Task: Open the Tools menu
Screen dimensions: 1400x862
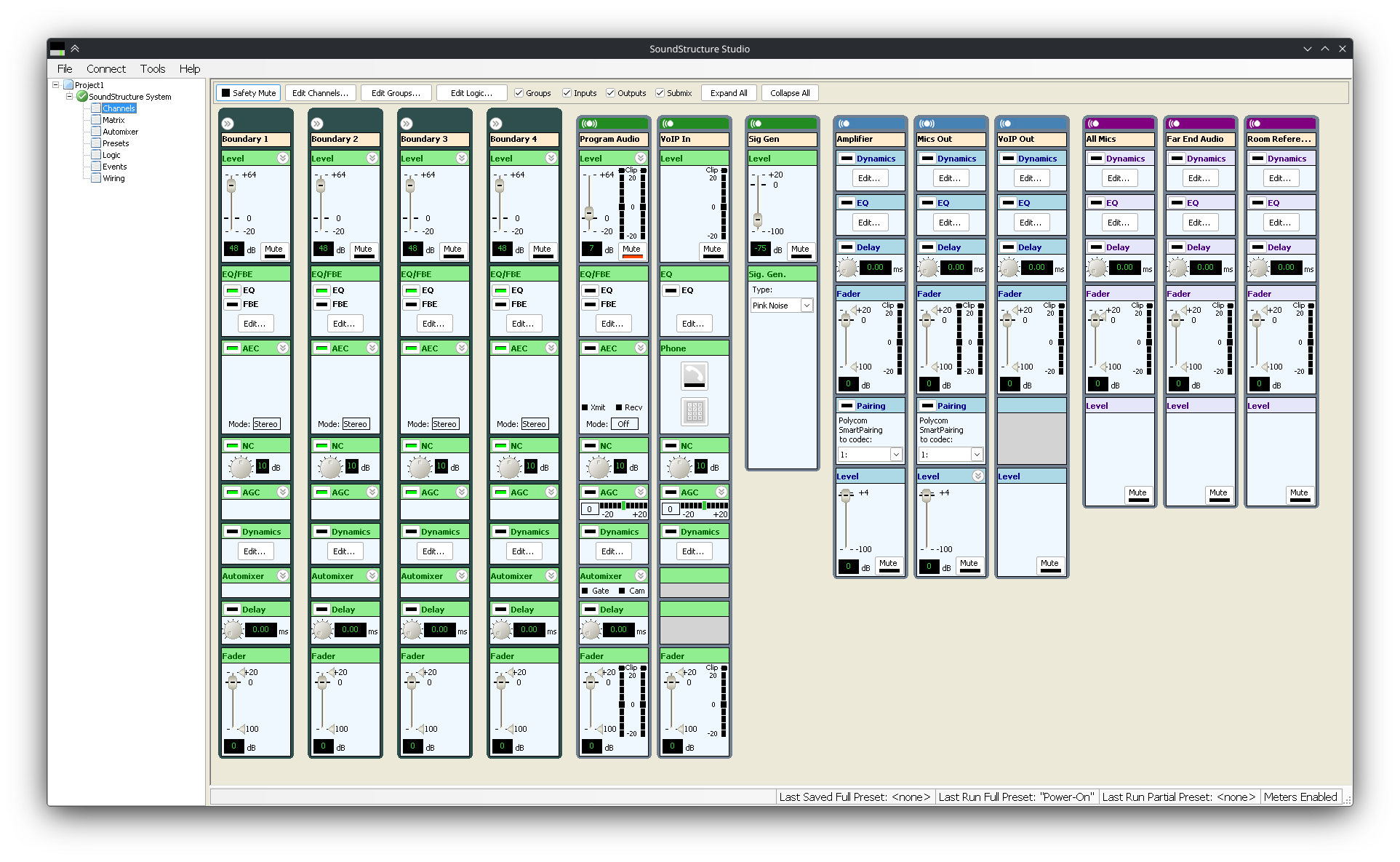Action: (x=152, y=69)
